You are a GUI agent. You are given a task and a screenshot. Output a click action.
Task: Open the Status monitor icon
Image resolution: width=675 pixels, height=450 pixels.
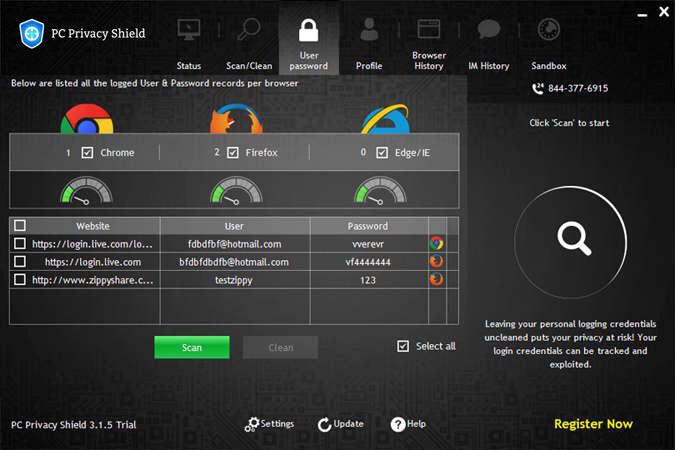(189, 29)
